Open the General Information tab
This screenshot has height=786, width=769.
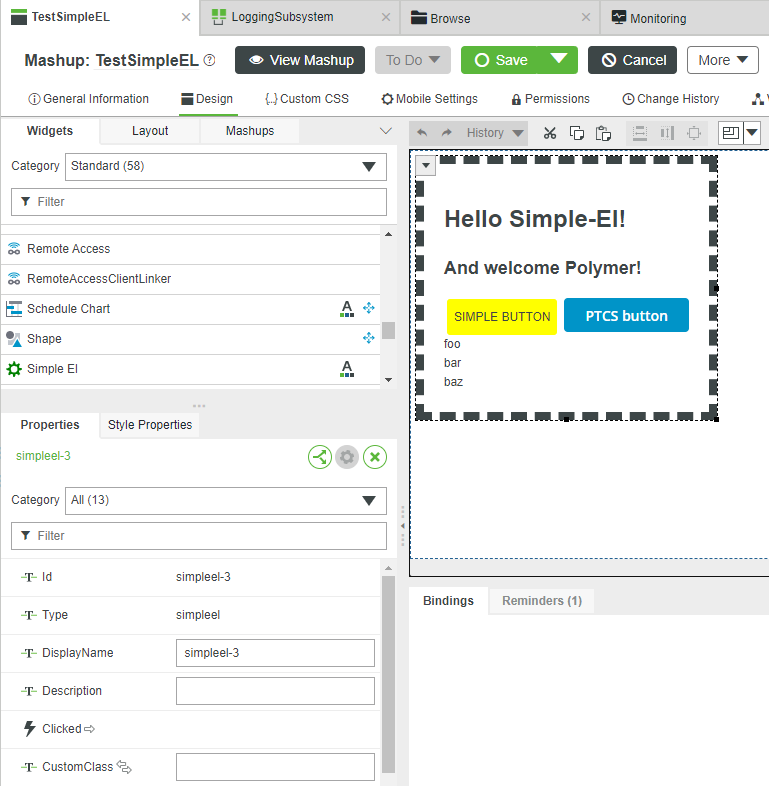pos(89,99)
